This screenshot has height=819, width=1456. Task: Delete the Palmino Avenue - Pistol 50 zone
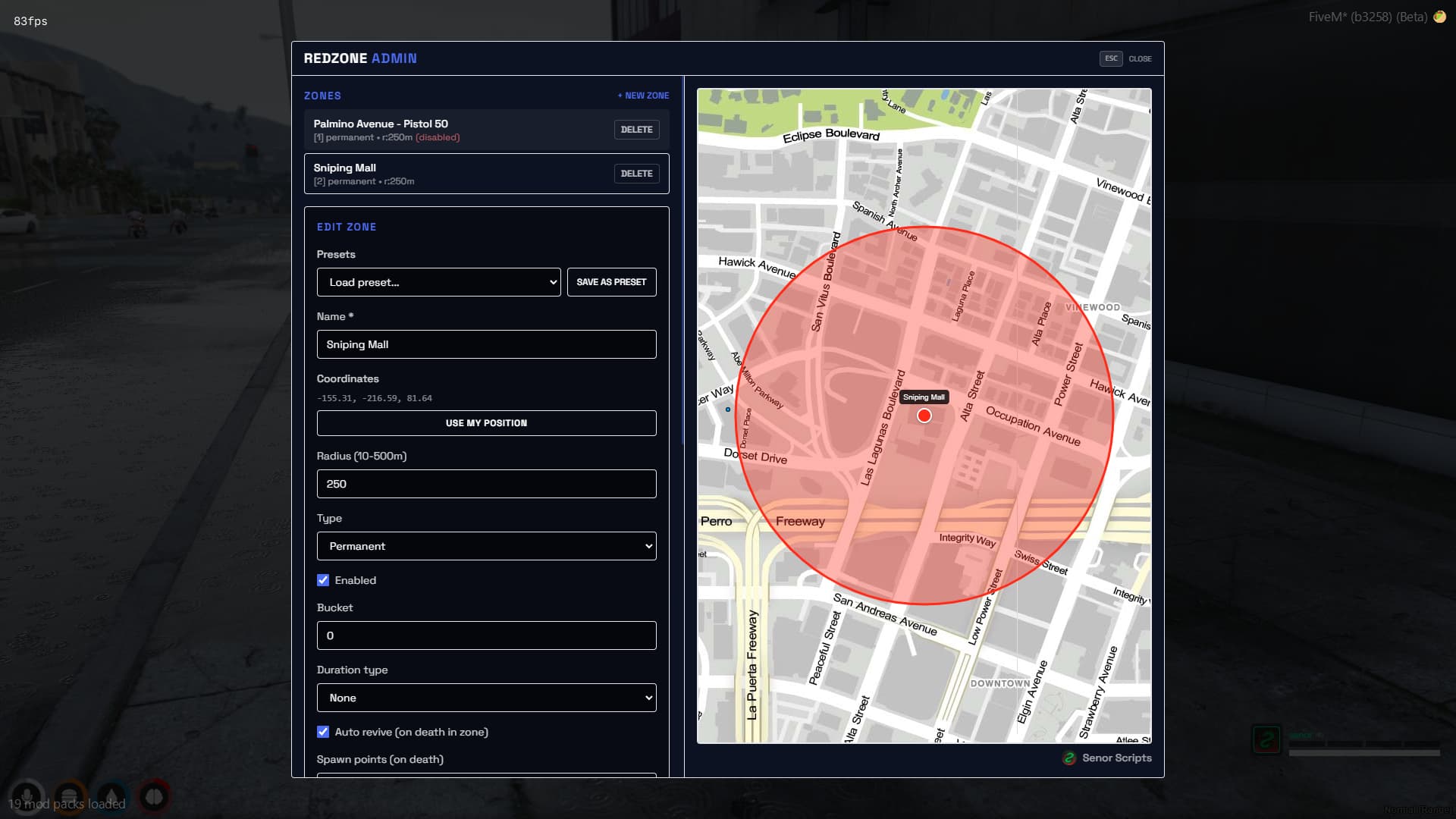(x=636, y=130)
